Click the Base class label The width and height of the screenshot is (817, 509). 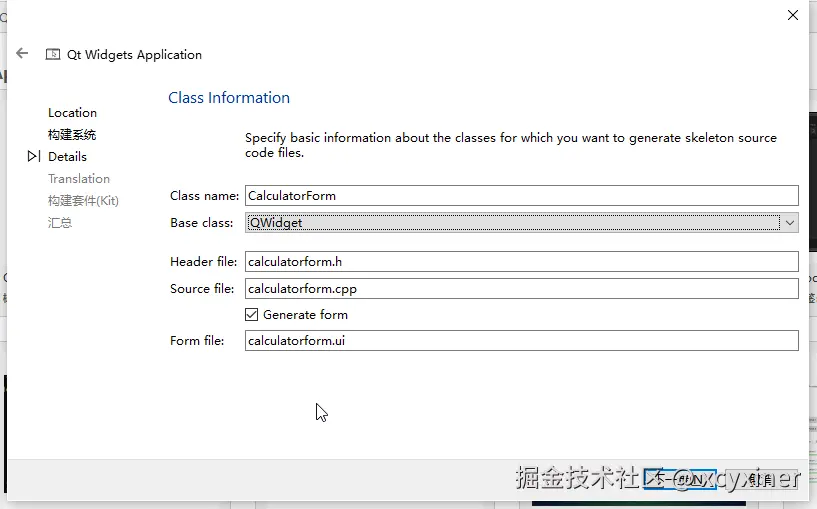tap(202, 223)
